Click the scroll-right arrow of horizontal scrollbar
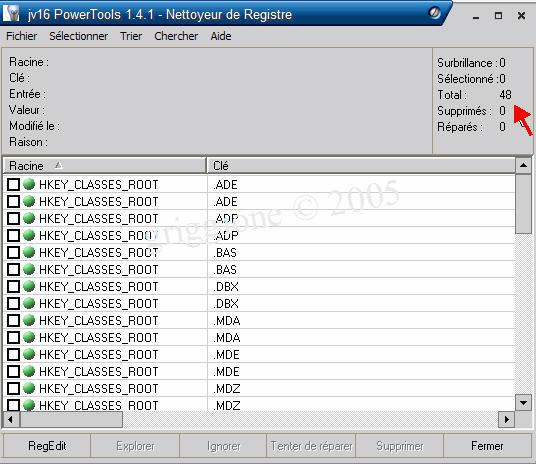This screenshot has width=536, height=464. click(x=507, y=419)
